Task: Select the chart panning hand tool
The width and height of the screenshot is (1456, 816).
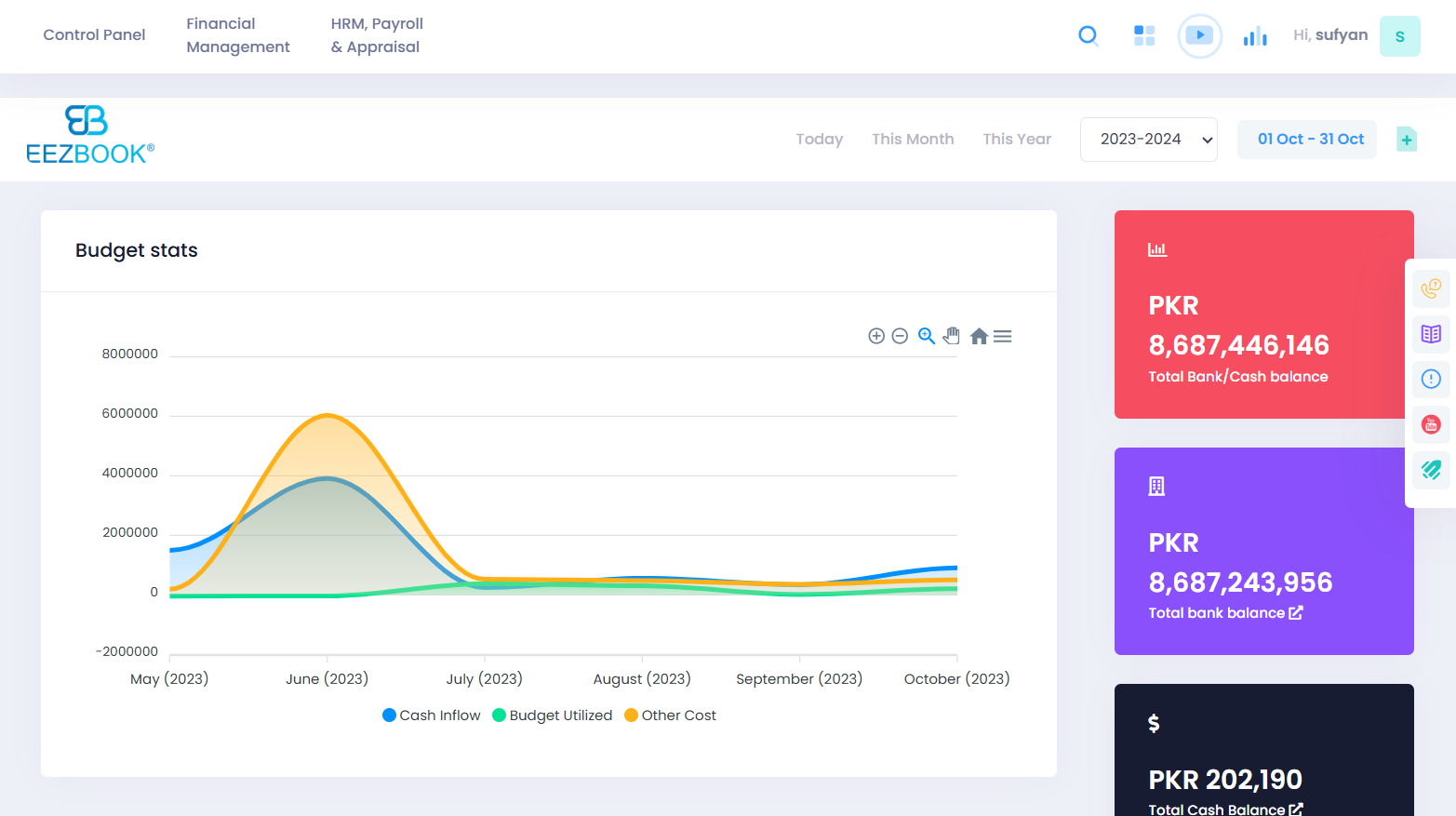Action: 951,335
